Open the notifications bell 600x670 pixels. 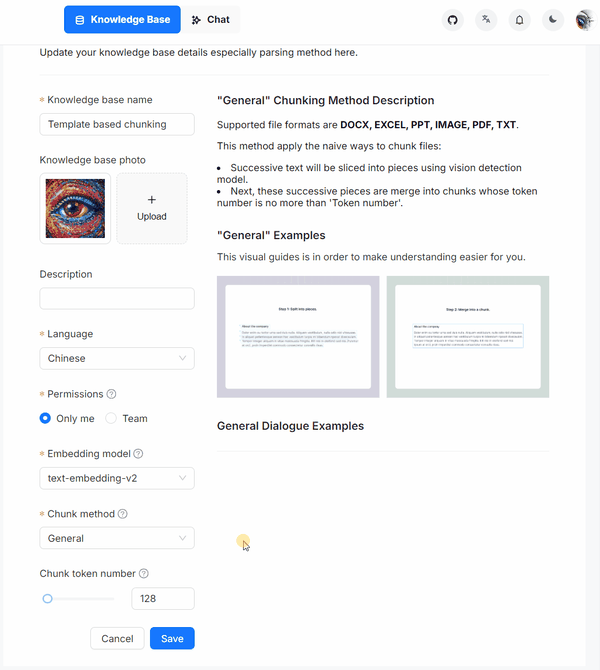[x=519, y=20]
